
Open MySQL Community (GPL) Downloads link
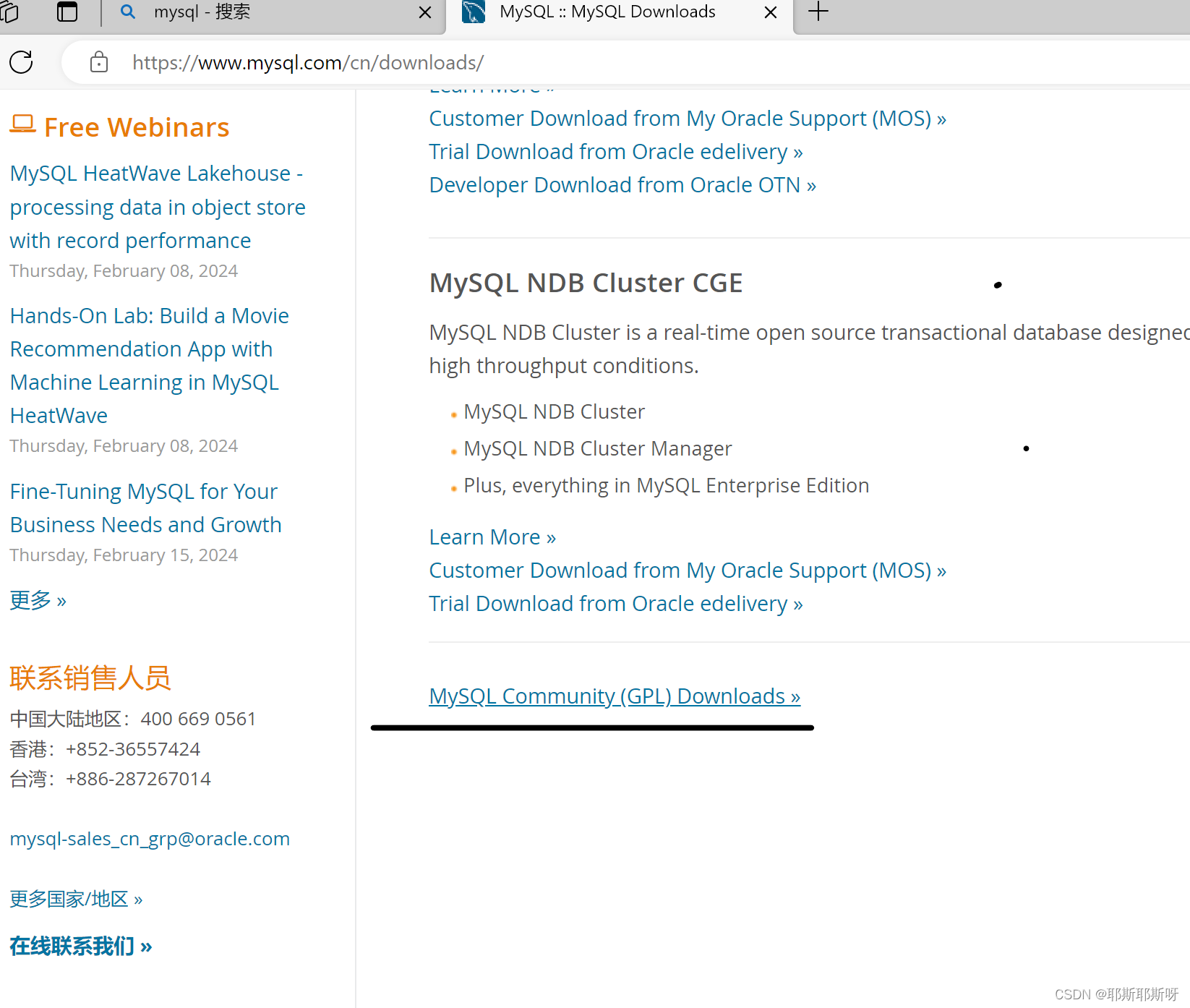(615, 696)
